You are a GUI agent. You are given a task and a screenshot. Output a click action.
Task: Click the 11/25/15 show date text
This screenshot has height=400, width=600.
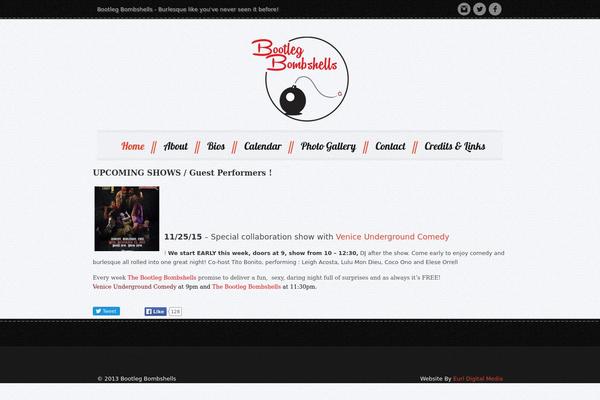[x=183, y=237]
